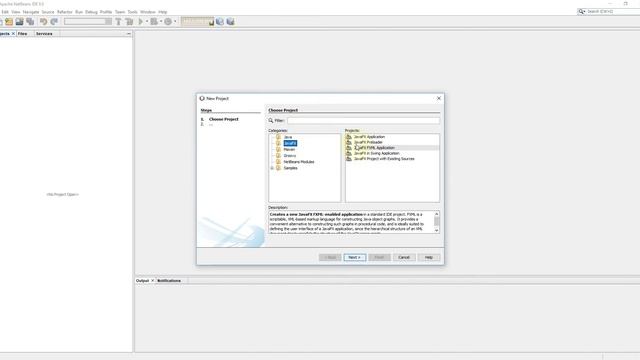
Task: Choose JavaFX in Swing Application
Action: [376, 153]
